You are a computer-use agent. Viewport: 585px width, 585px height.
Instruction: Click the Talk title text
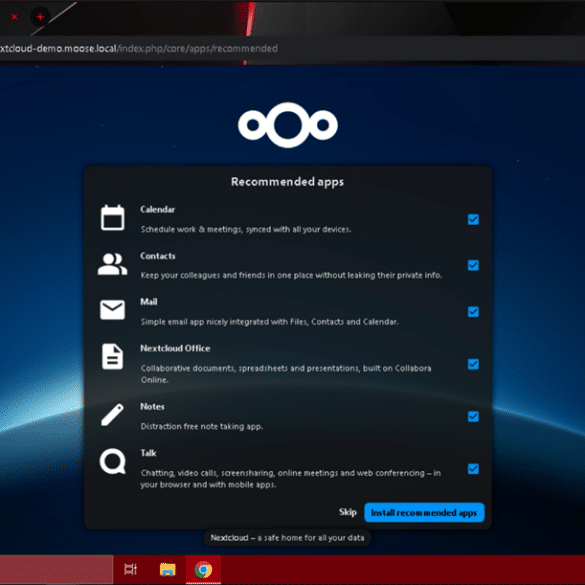tap(148, 453)
